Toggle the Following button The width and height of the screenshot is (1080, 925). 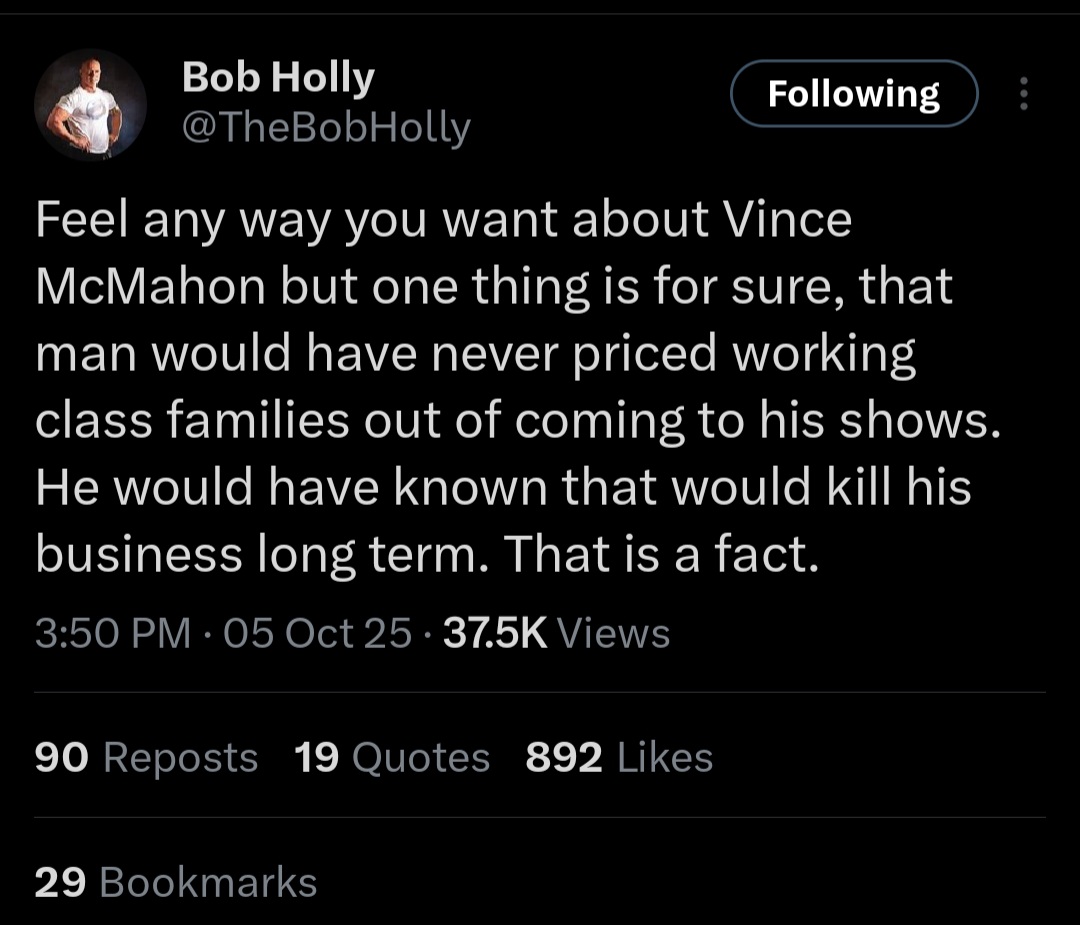coord(853,94)
